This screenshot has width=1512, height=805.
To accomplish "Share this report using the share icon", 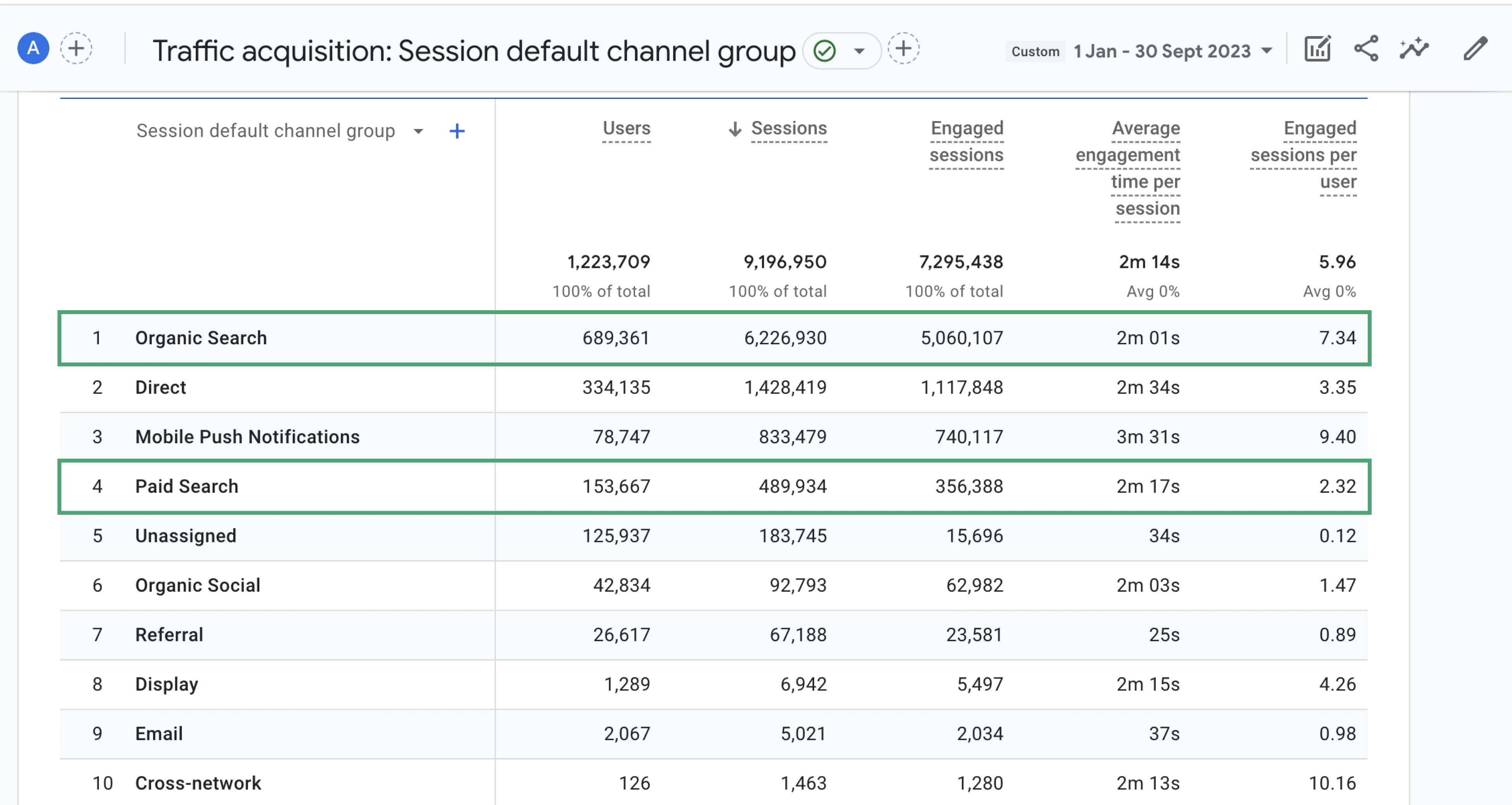I will (x=1366, y=49).
